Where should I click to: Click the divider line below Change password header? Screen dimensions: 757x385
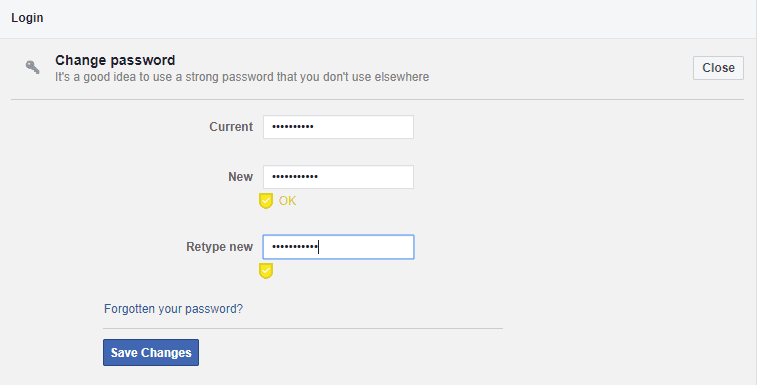377,100
